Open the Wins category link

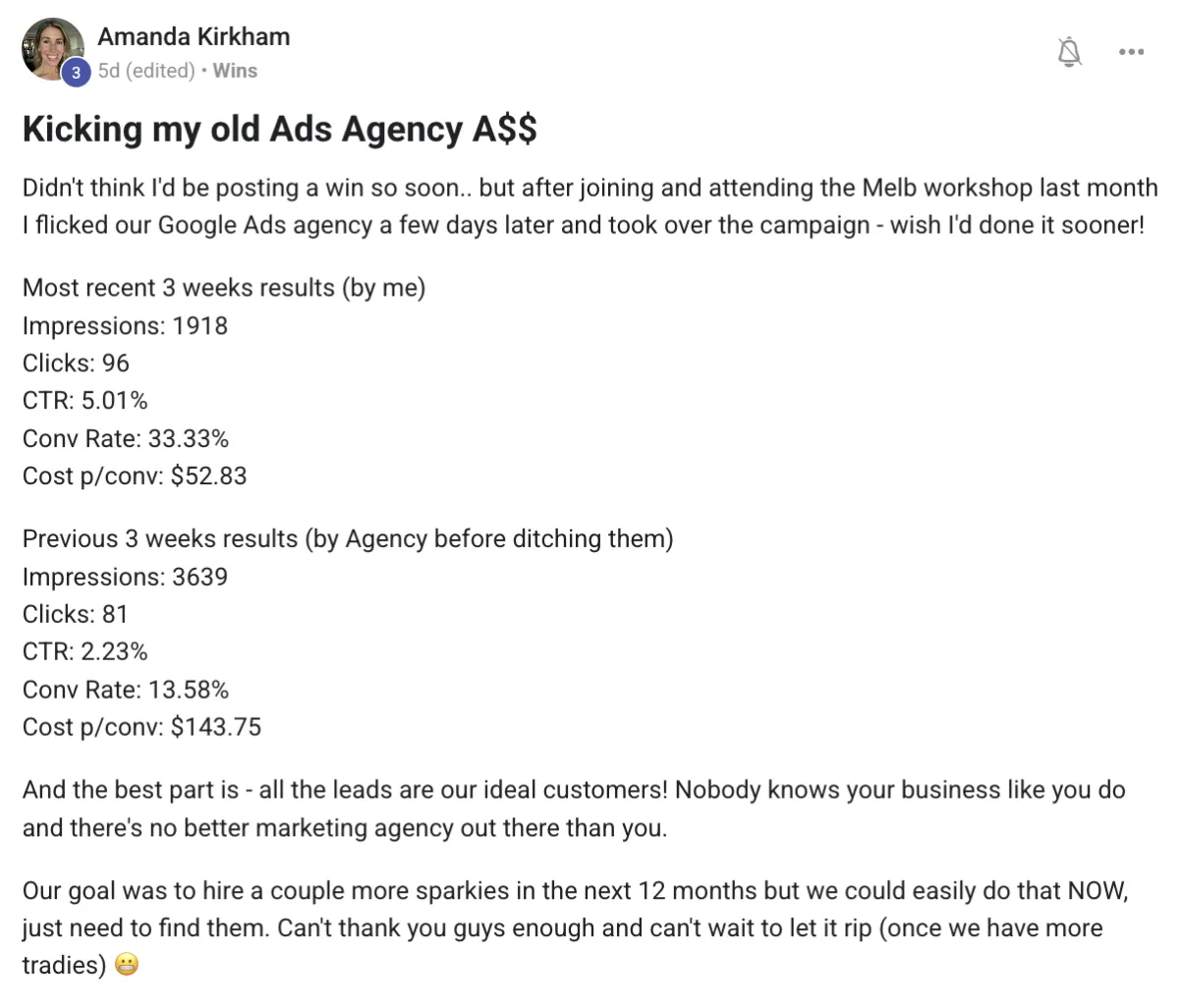pyautogui.click(x=235, y=71)
